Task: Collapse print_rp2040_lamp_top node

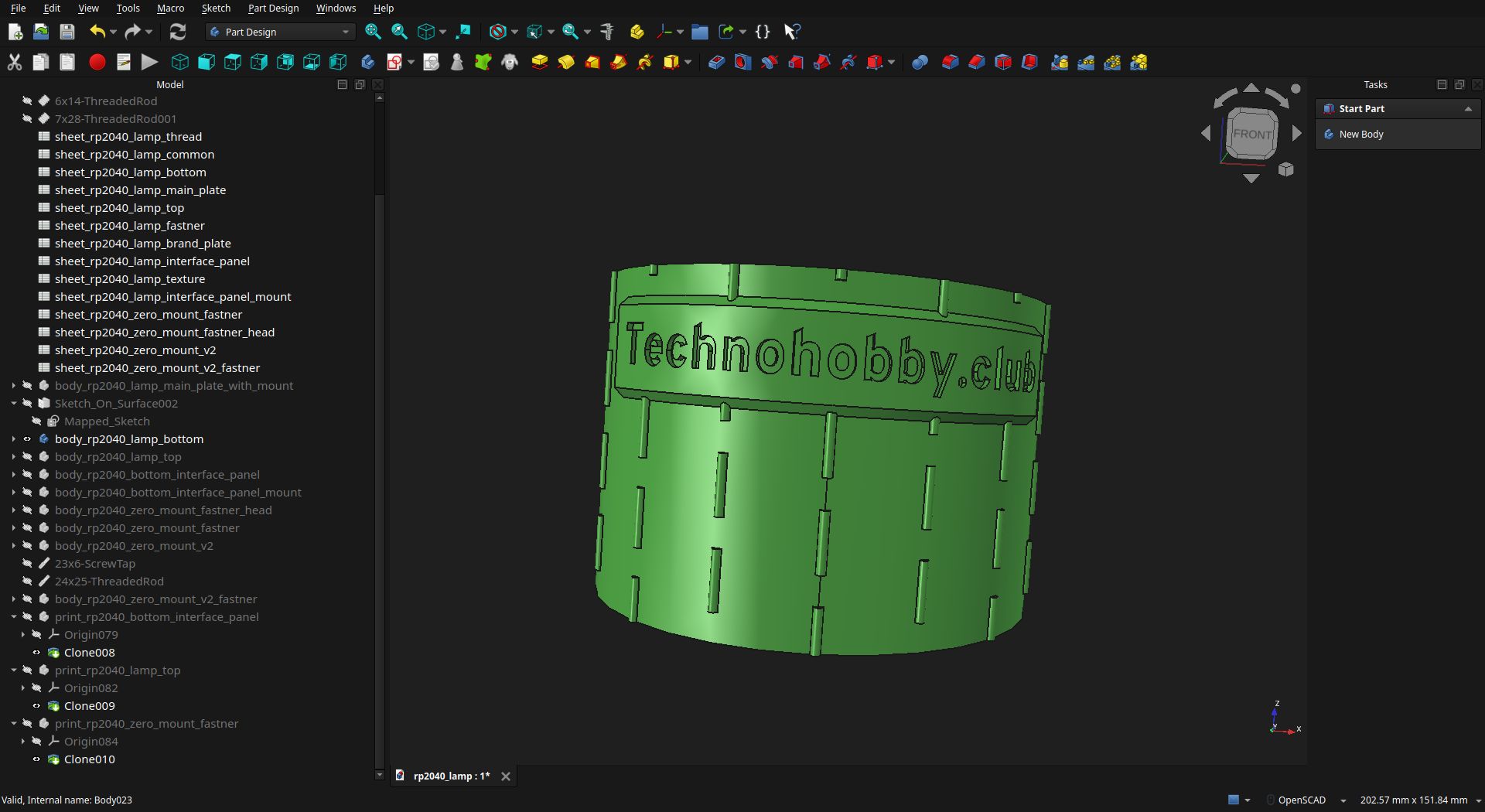Action: tap(13, 670)
